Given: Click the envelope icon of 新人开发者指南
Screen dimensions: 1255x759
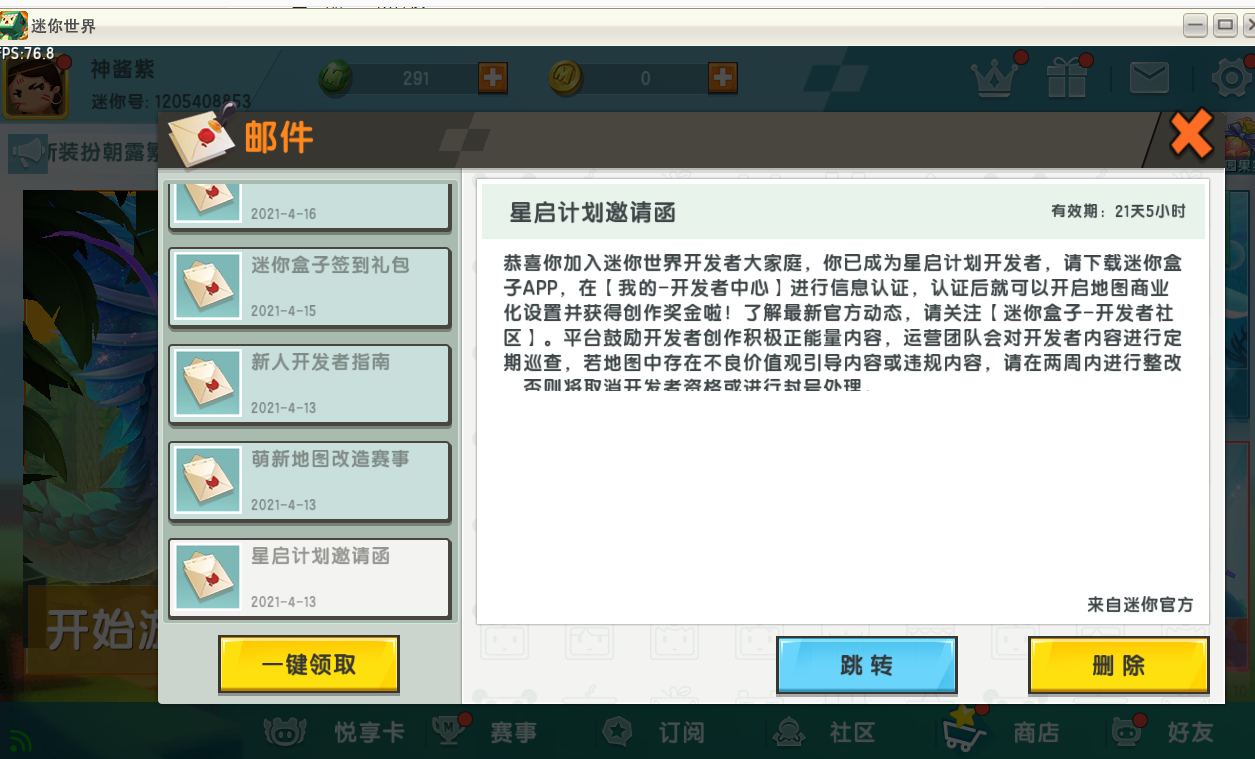Looking at the screenshot, I should [x=208, y=383].
